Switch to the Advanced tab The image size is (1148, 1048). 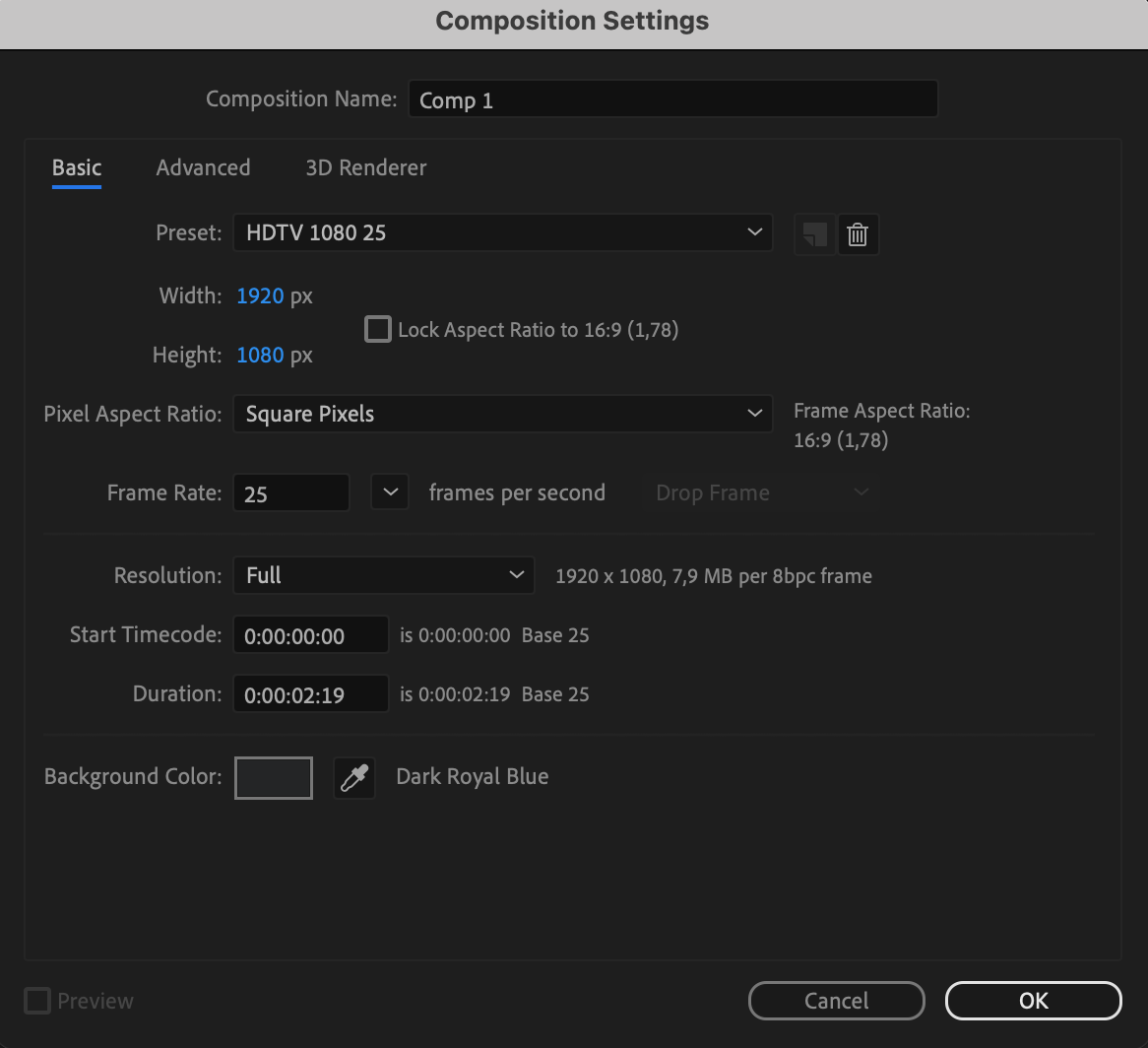[x=203, y=167]
